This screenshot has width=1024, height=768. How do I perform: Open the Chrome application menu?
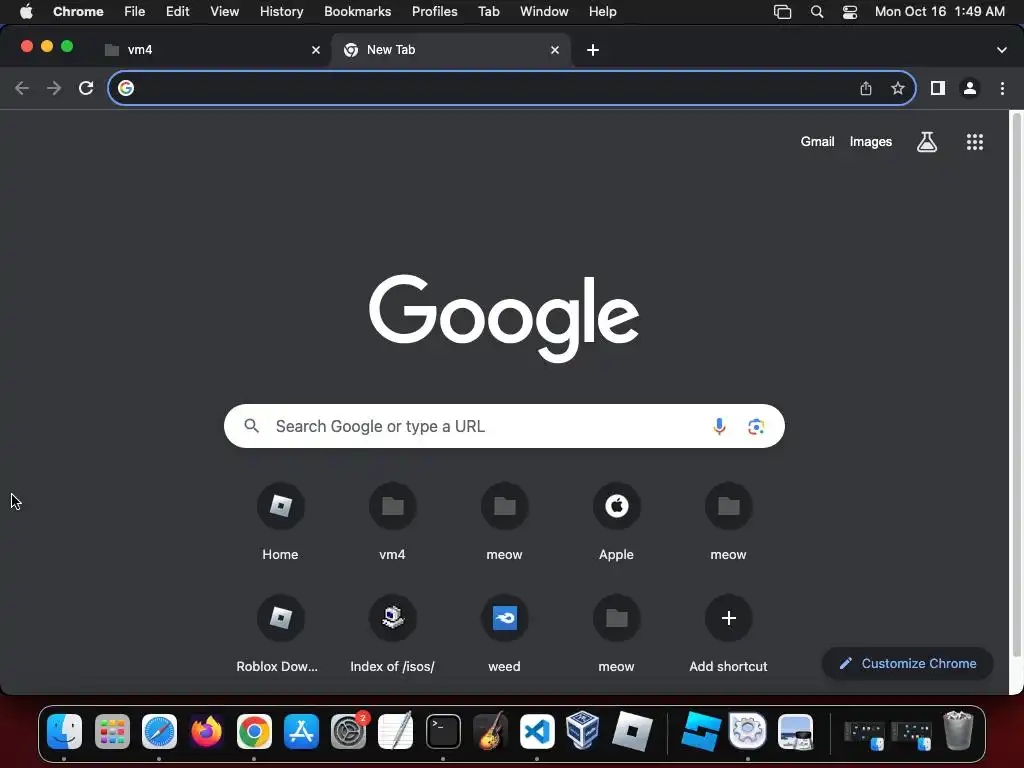pyautogui.click(x=78, y=12)
